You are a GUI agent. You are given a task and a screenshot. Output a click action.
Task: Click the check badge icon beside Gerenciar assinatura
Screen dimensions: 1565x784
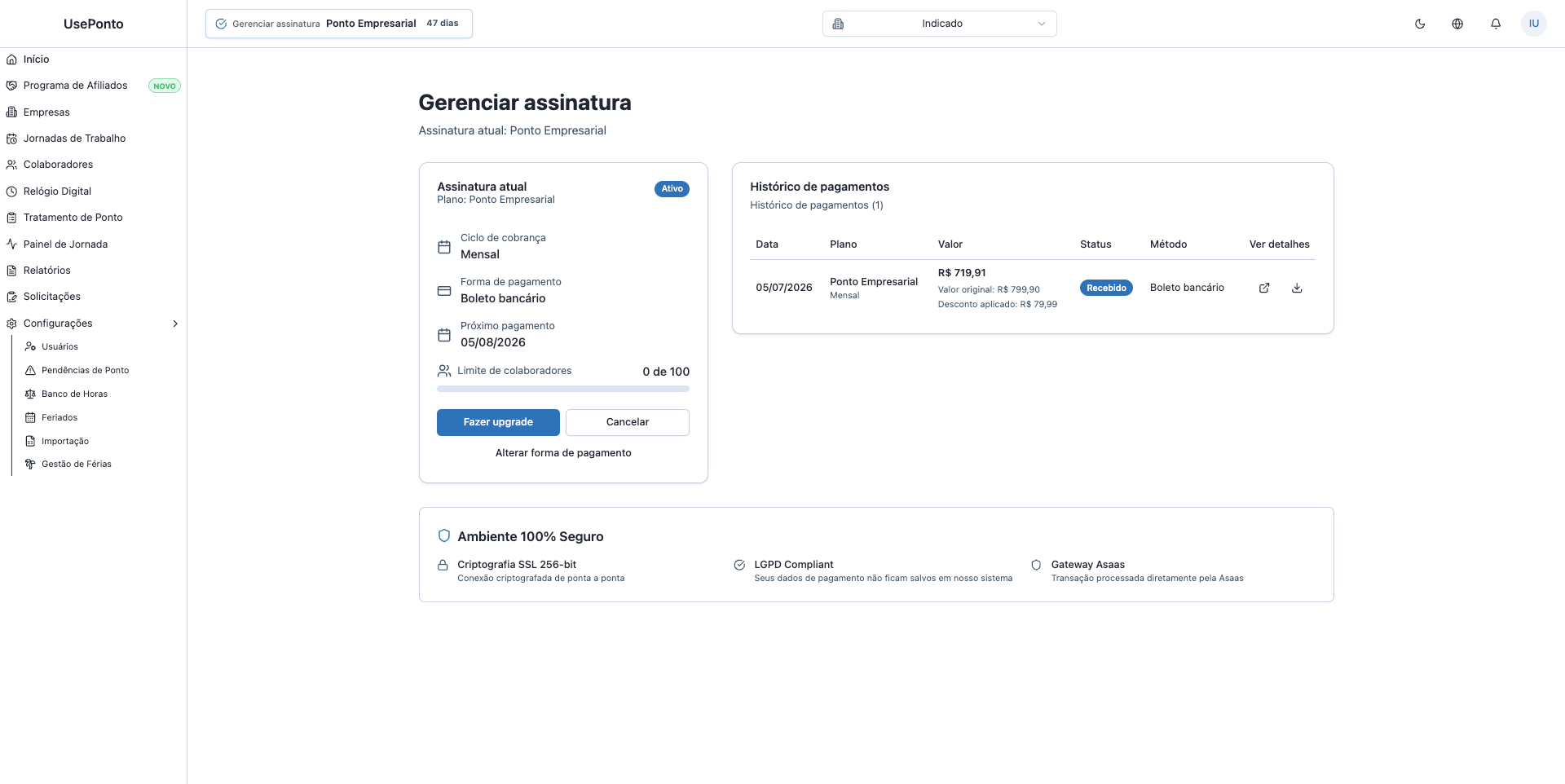[x=221, y=24]
